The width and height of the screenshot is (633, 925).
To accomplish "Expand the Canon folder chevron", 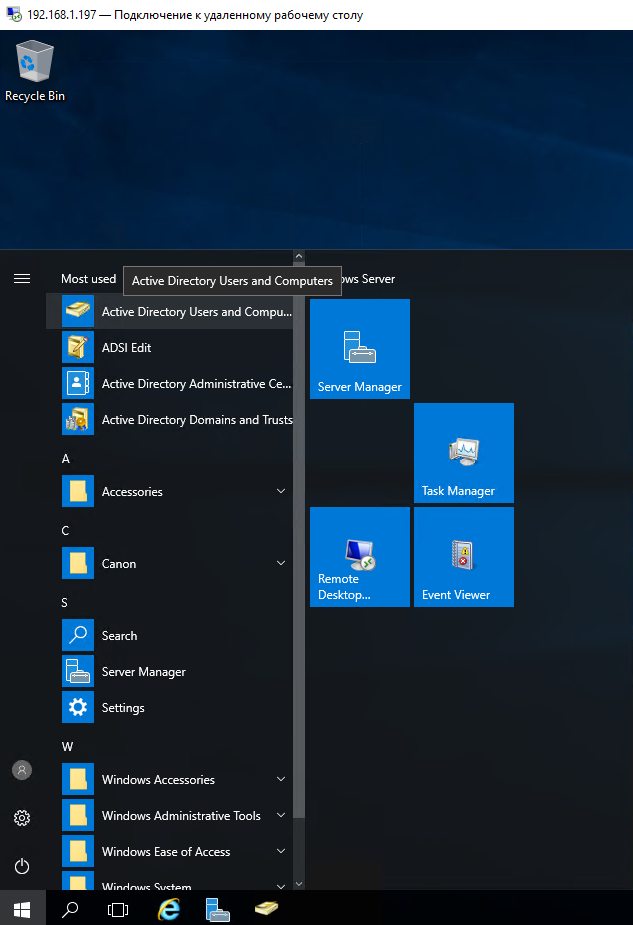I will coord(281,564).
